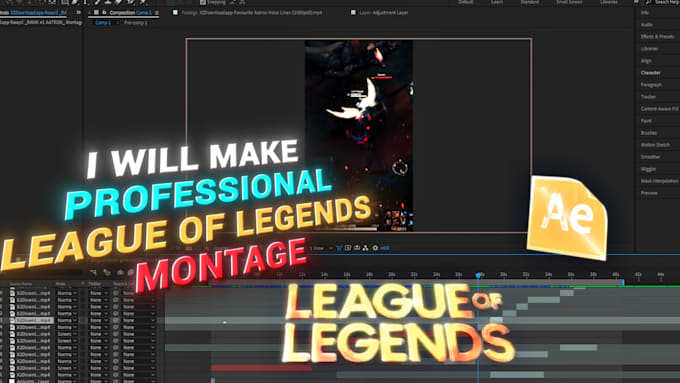The width and height of the screenshot is (680, 383).
Task: Click the Timeline icon in viewer bar
Action: tap(356, 248)
